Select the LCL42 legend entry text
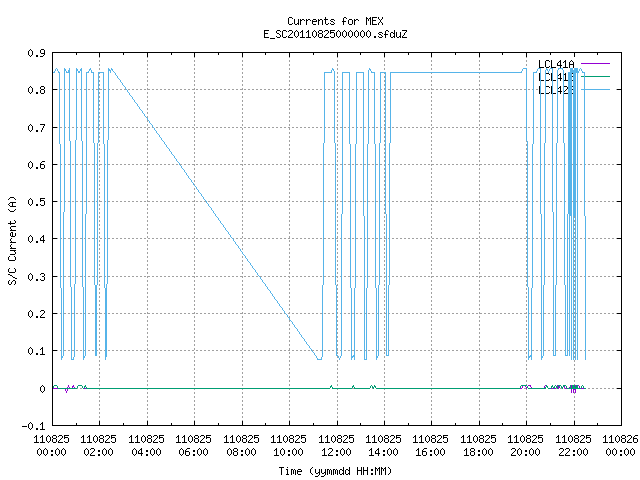The width and height of the screenshot is (640, 480). pyautogui.click(x=556, y=90)
